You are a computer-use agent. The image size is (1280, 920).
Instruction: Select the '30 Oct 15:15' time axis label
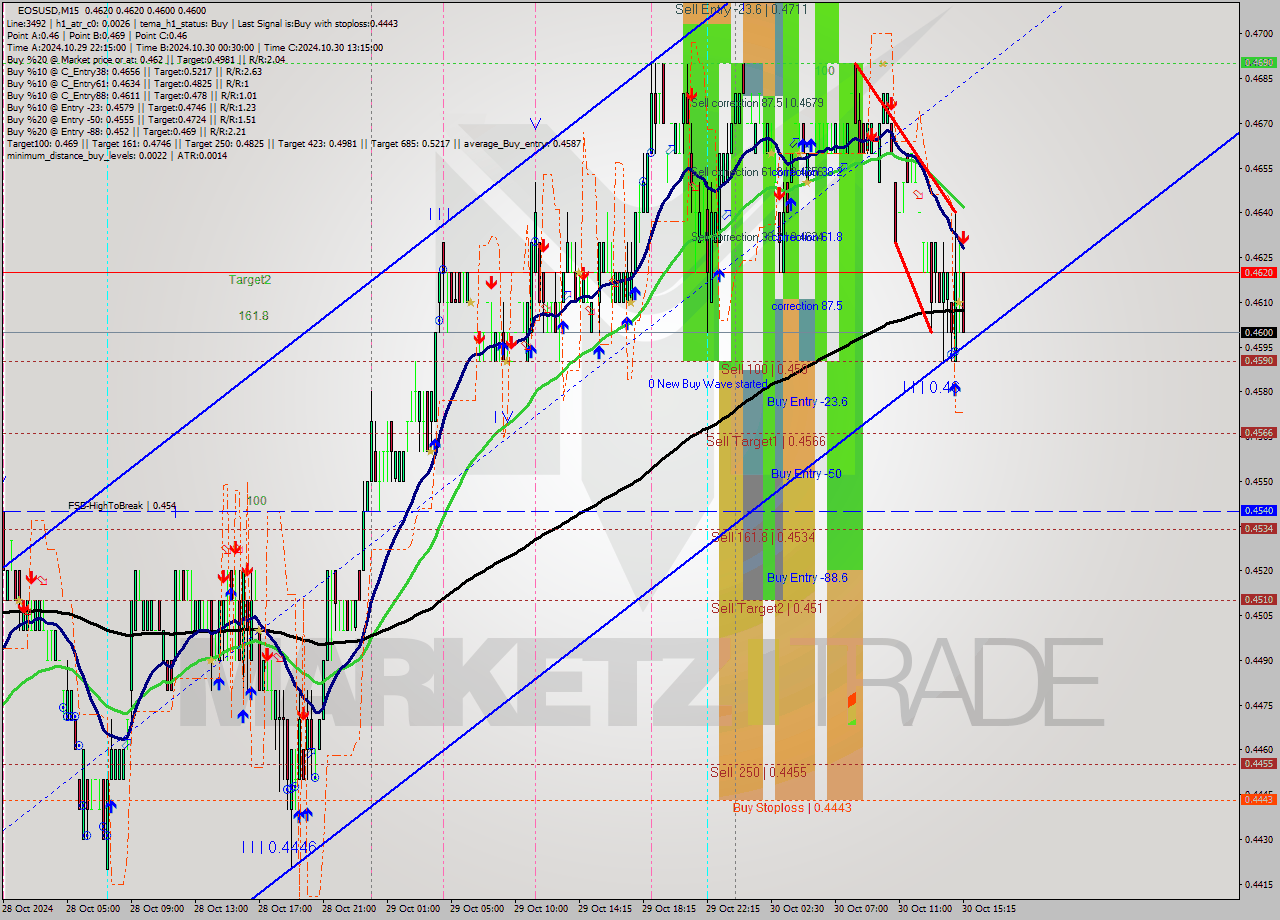coord(988,909)
